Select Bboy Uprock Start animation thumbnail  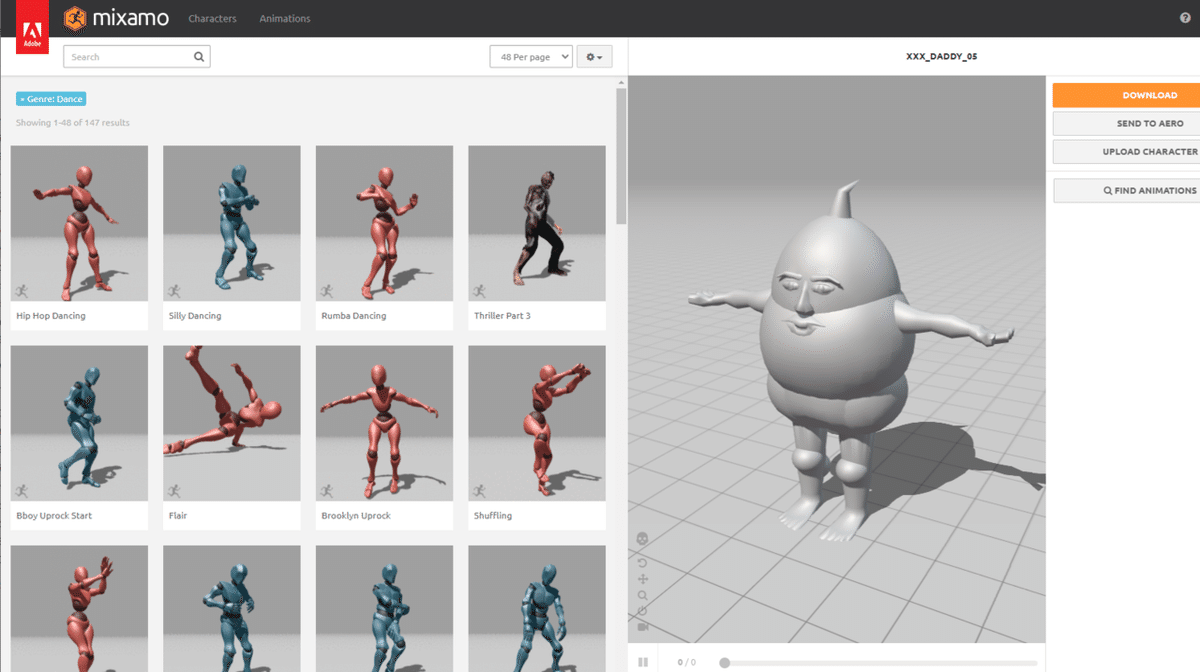click(79, 423)
